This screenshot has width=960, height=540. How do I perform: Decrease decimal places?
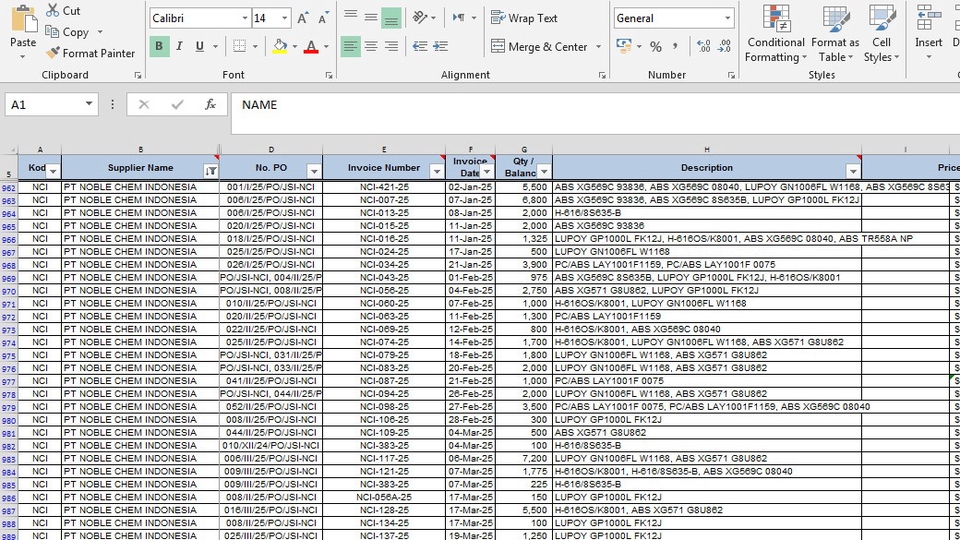click(724, 47)
